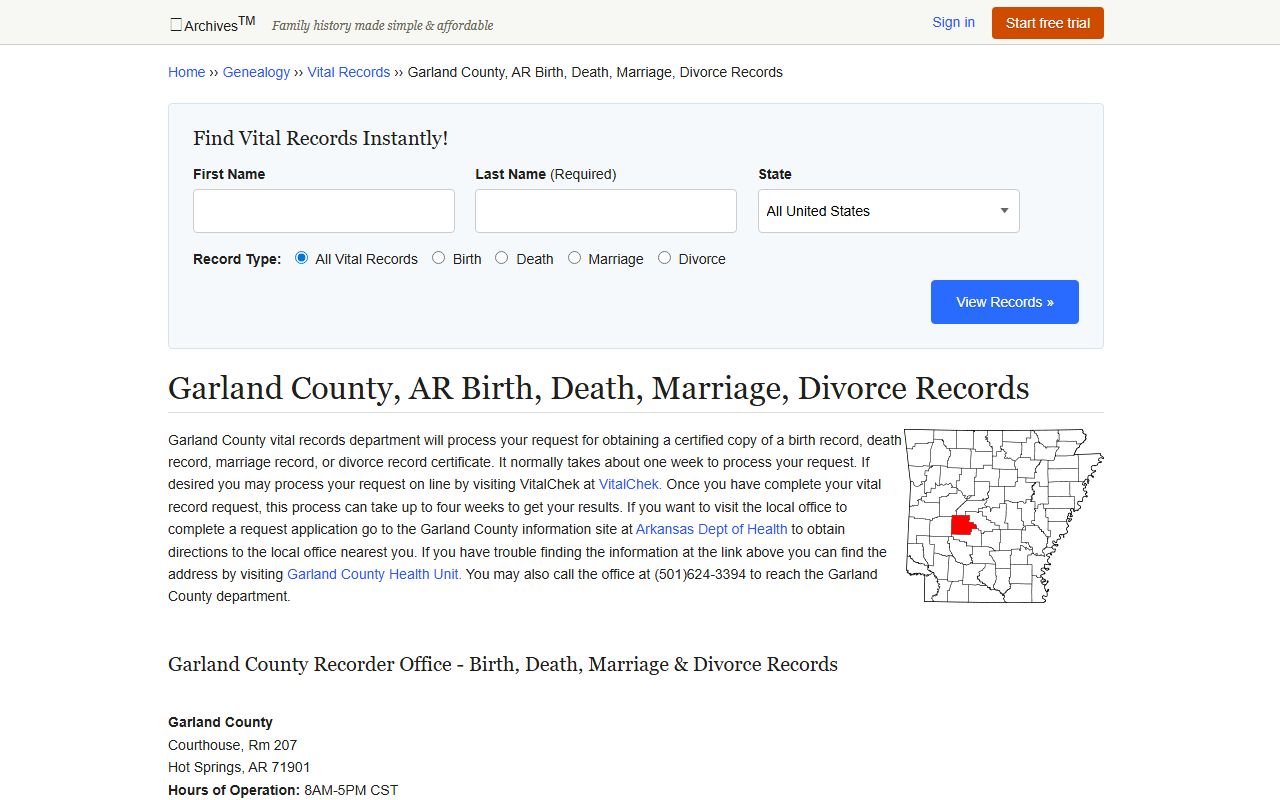The height and width of the screenshot is (800, 1280).
Task: Click the tagline Family history made simple
Action: tap(383, 25)
